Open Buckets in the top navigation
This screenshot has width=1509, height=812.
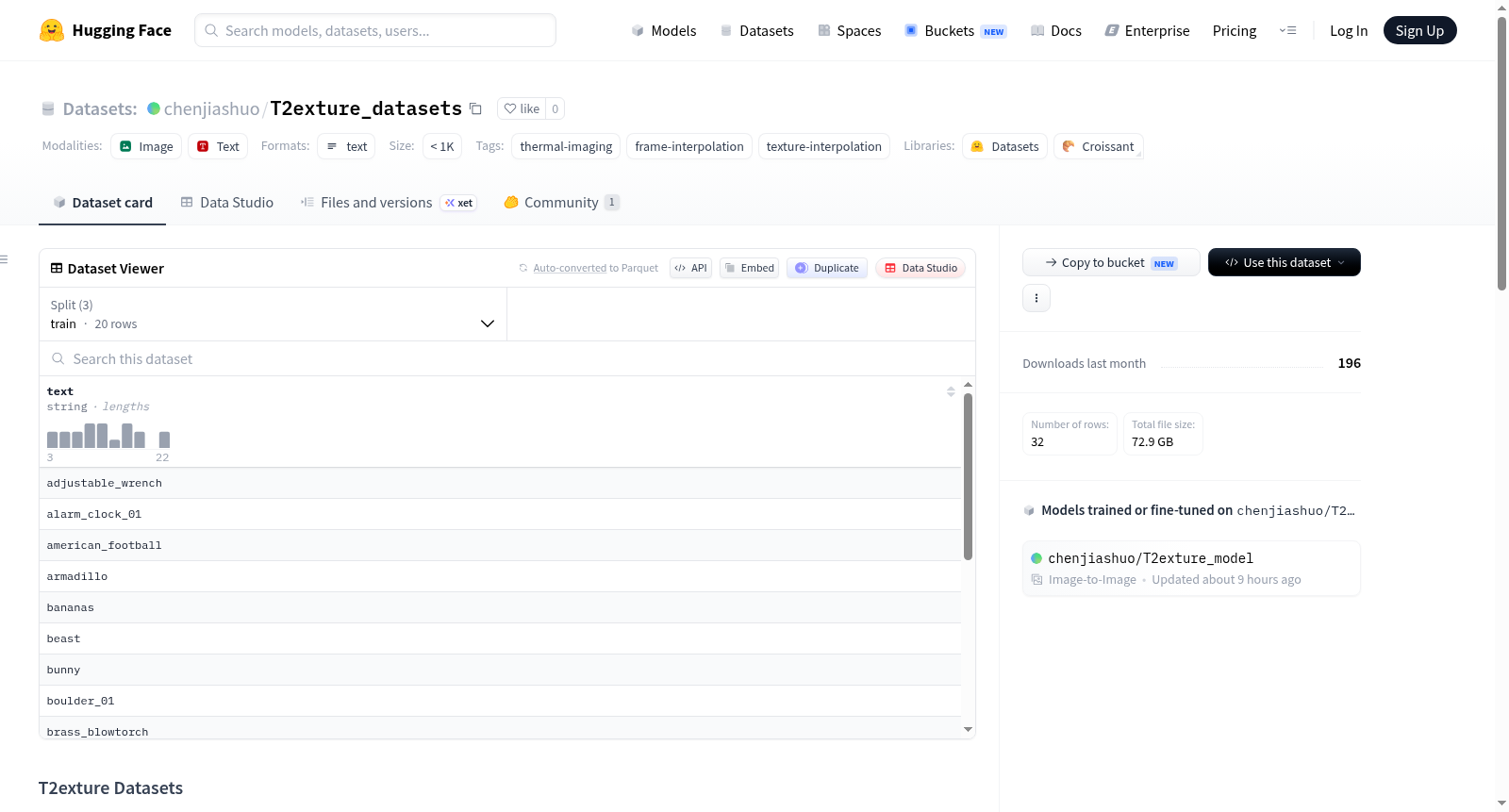tap(955, 30)
